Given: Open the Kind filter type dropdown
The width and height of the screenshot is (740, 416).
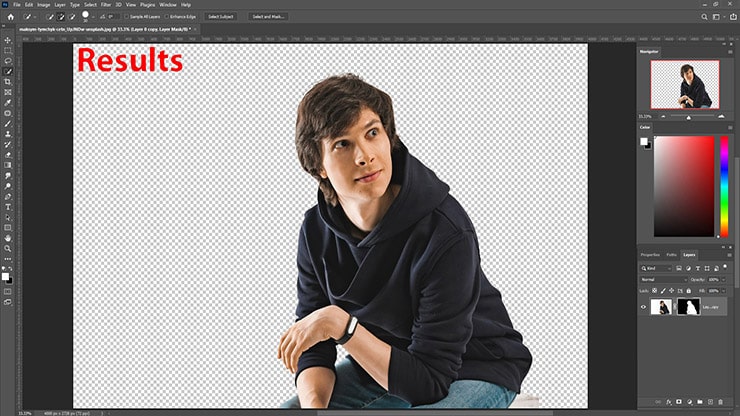Looking at the screenshot, I should [x=656, y=268].
